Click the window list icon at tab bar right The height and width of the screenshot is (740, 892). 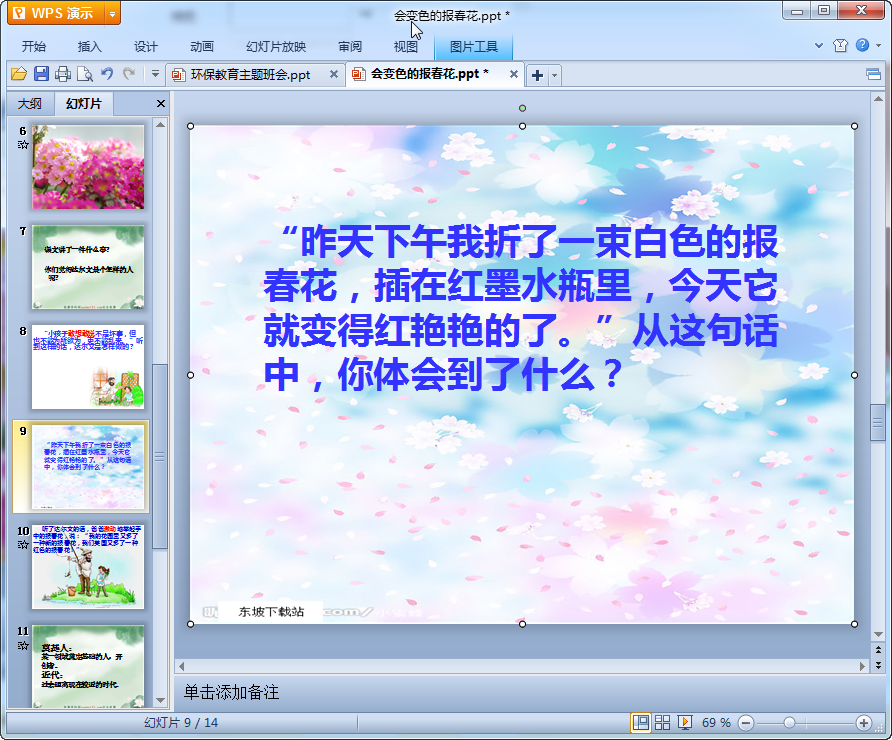[874, 74]
